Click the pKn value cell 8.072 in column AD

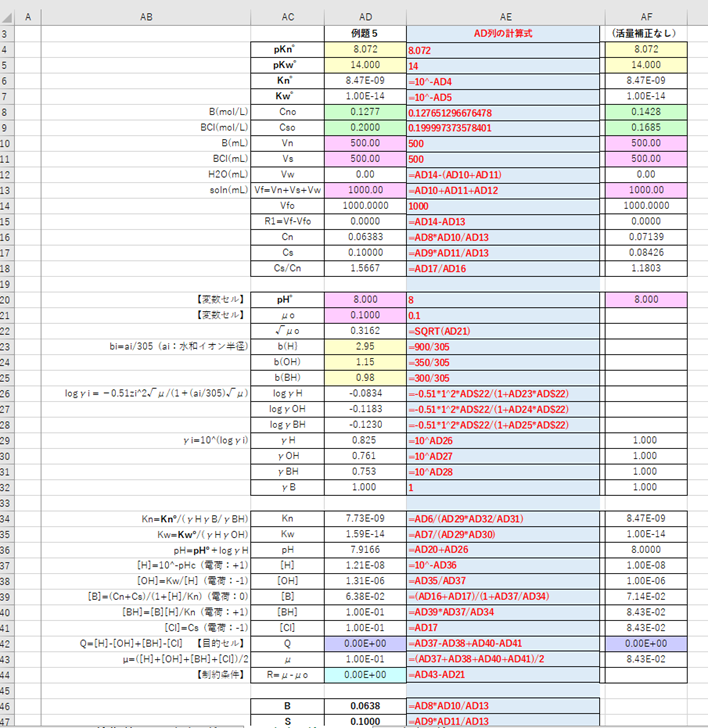[365, 50]
